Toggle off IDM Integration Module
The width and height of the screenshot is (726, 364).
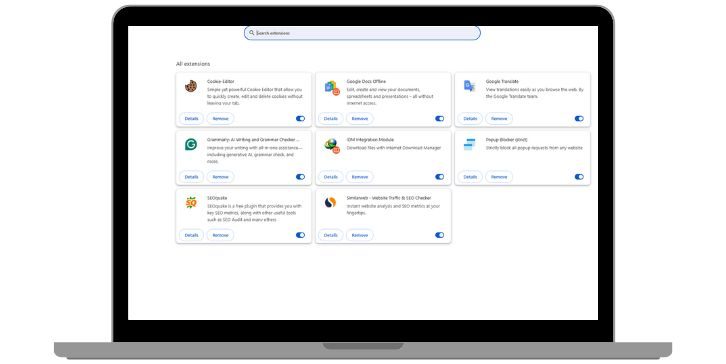(439, 177)
